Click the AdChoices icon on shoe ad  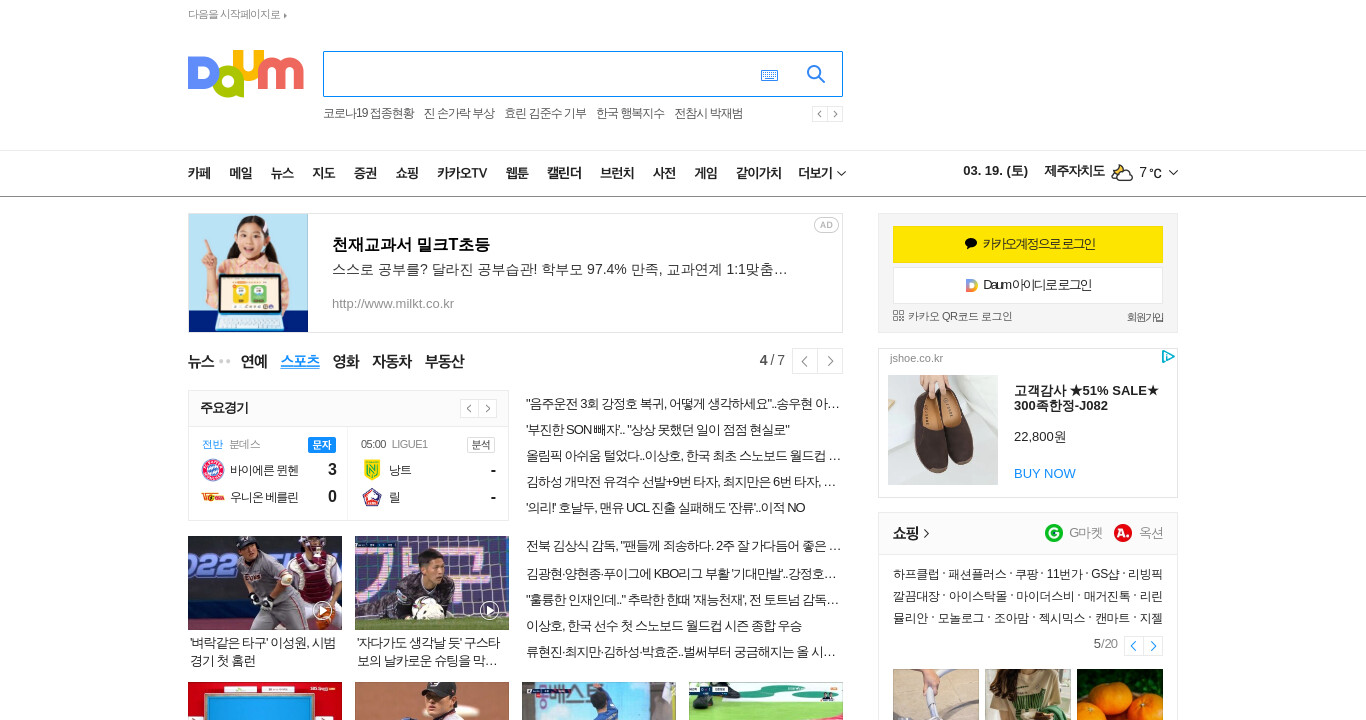coord(1167,357)
